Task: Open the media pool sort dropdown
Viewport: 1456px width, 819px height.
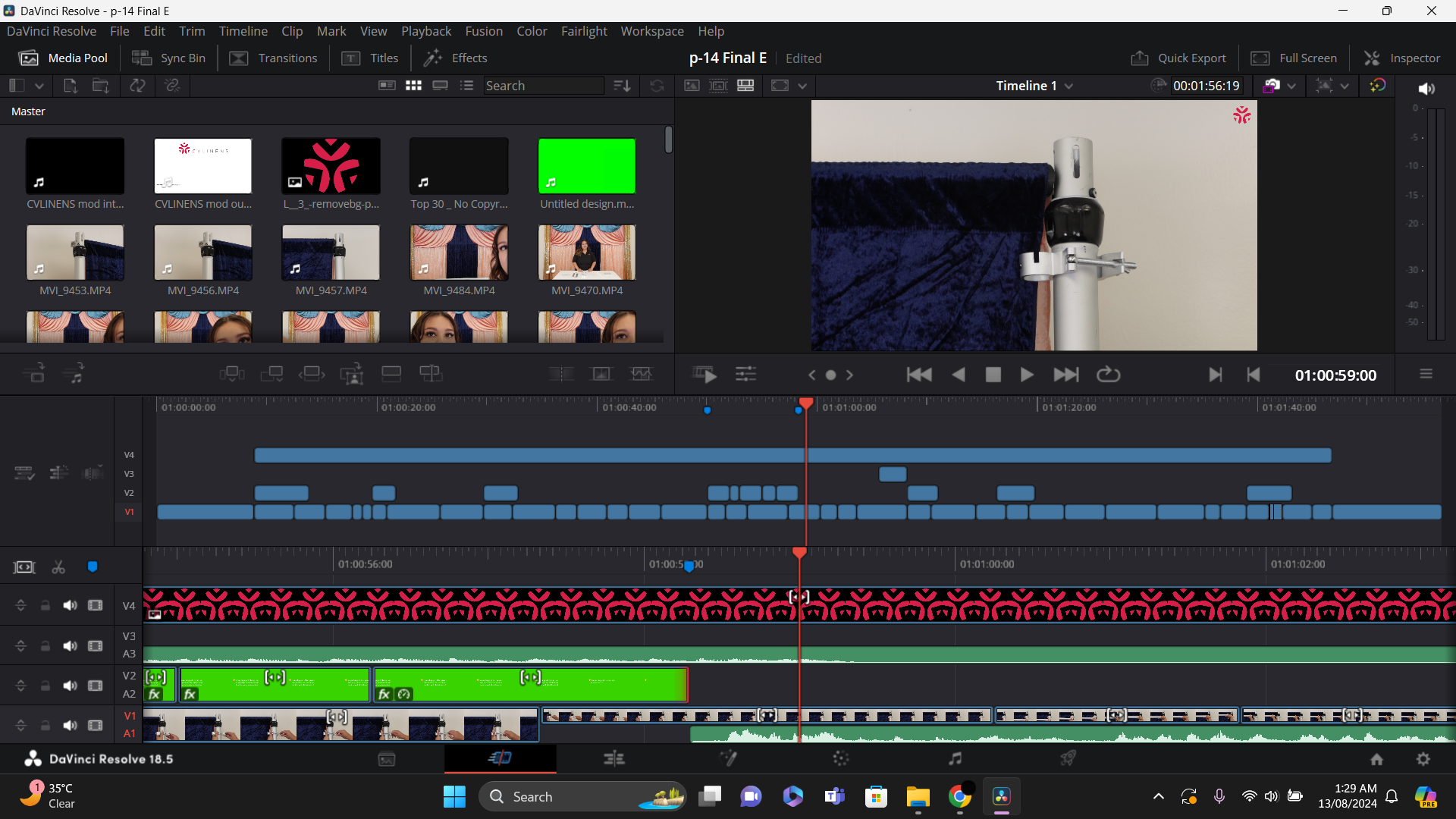Action: click(622, 86)
